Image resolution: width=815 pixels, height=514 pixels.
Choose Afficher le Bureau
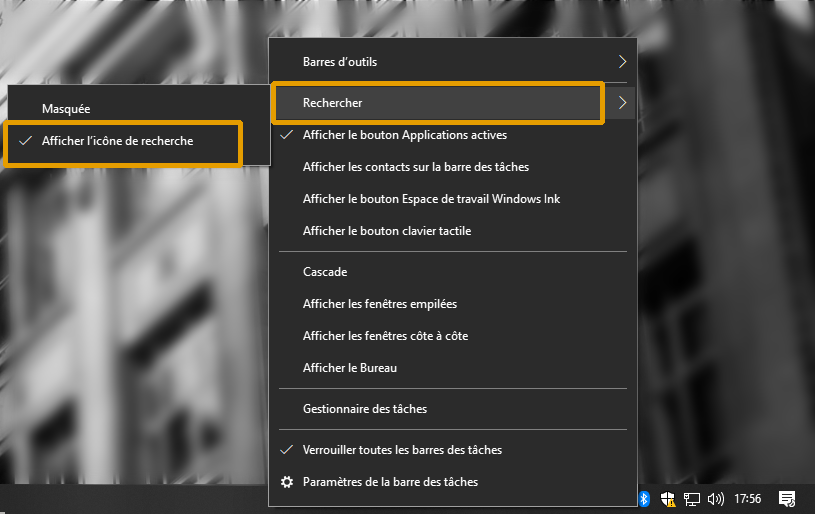[350, 368]
